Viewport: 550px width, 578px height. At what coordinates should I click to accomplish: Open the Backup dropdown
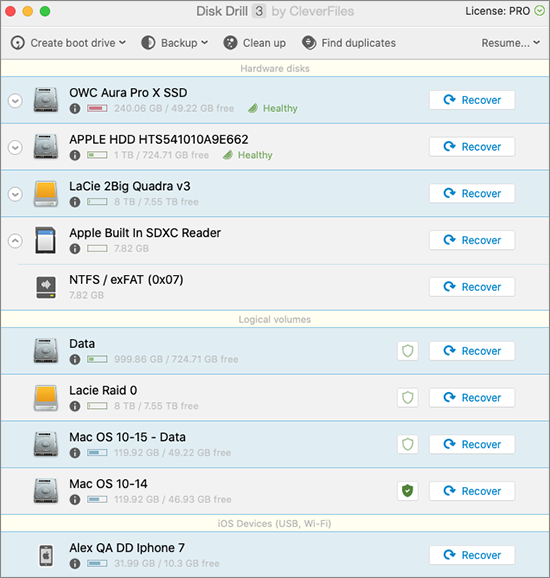click(x=175, y=43)
